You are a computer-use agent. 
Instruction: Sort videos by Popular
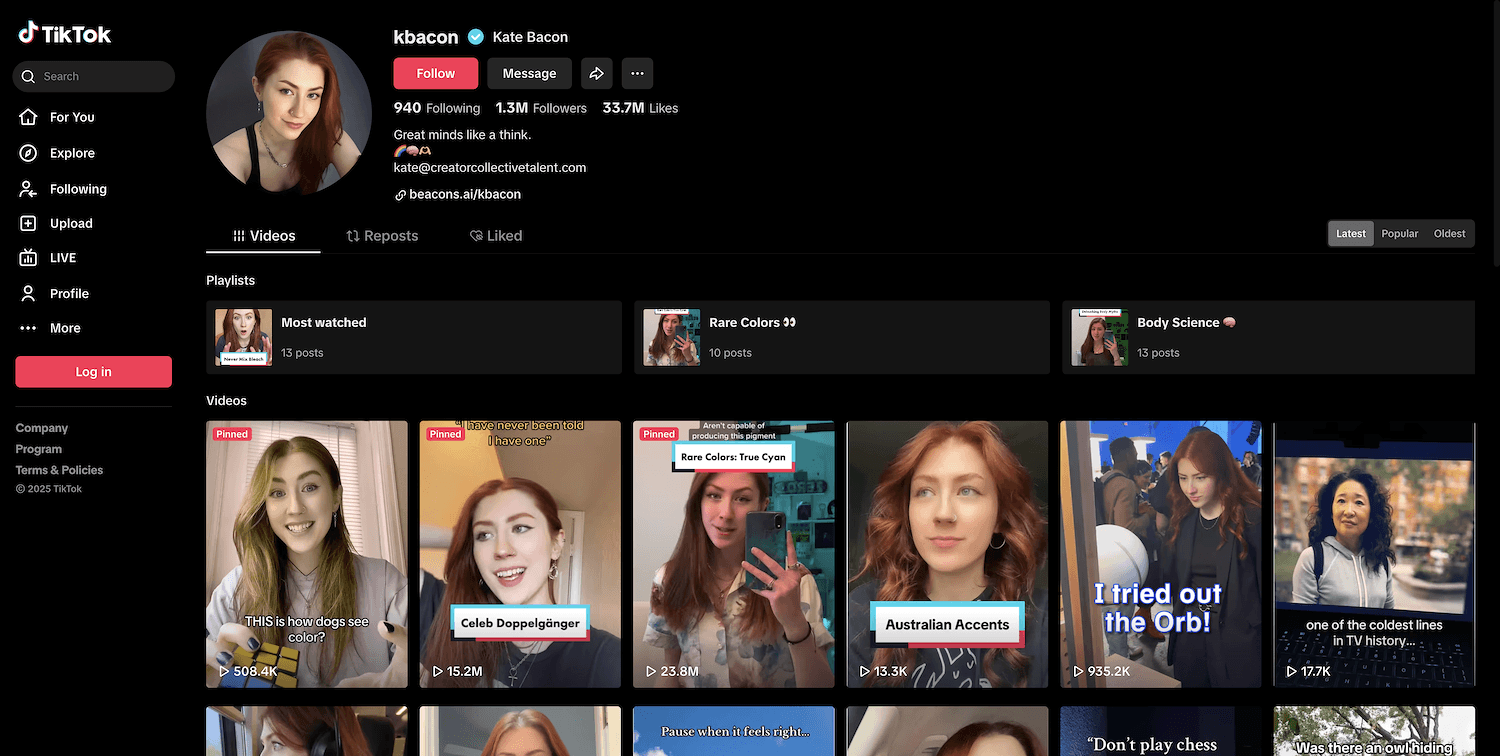1399,234
